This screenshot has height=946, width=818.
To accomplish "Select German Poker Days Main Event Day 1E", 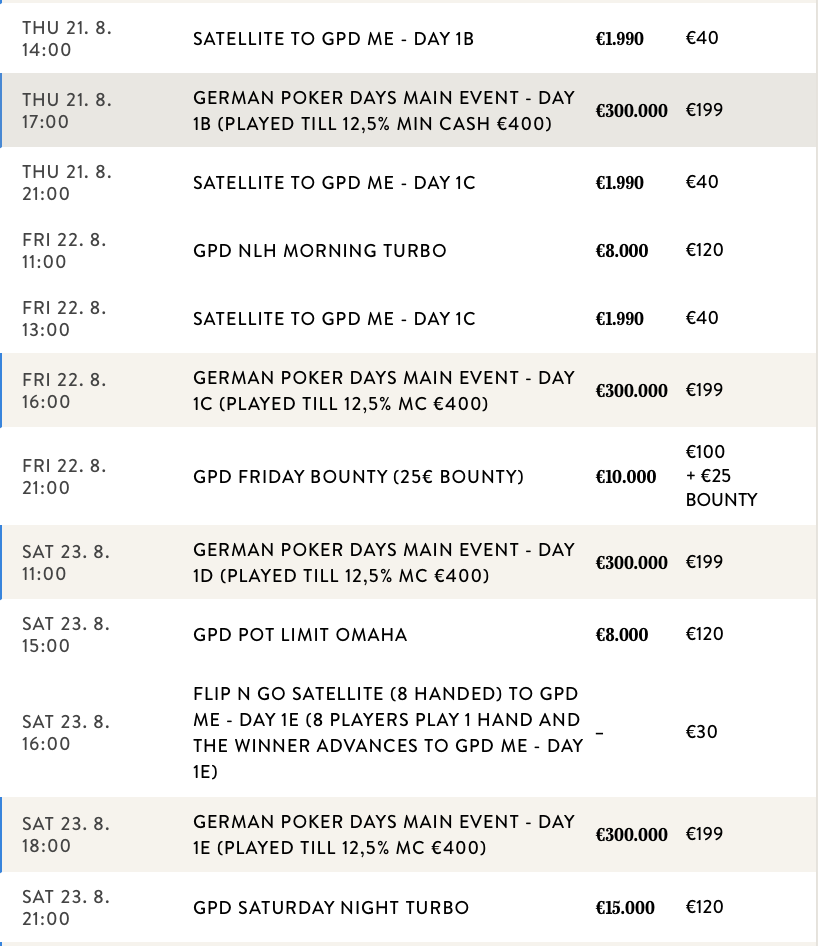I will pyautogui.click(x=384, y=835).
